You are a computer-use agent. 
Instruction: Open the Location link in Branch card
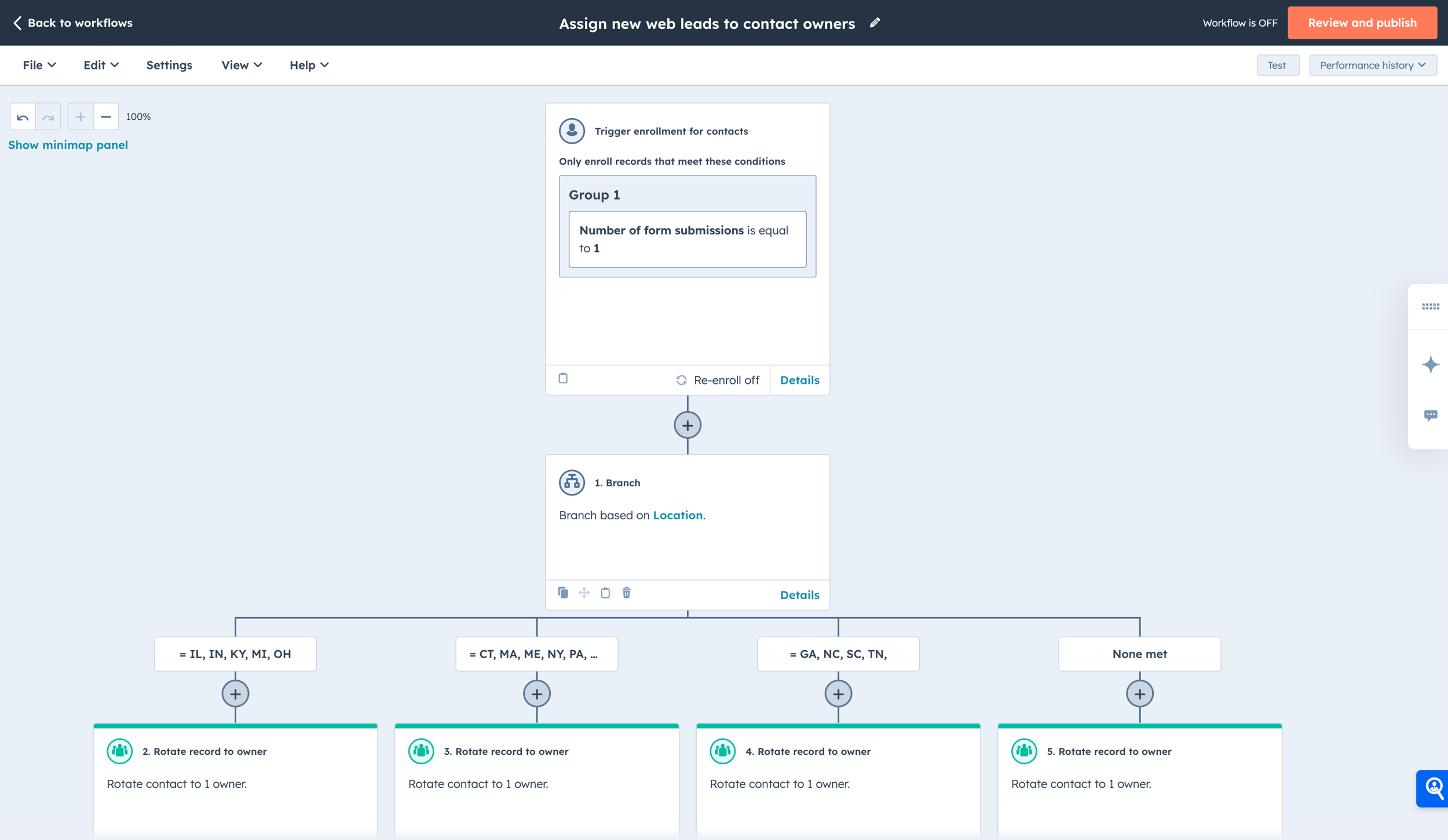point(677,515)
